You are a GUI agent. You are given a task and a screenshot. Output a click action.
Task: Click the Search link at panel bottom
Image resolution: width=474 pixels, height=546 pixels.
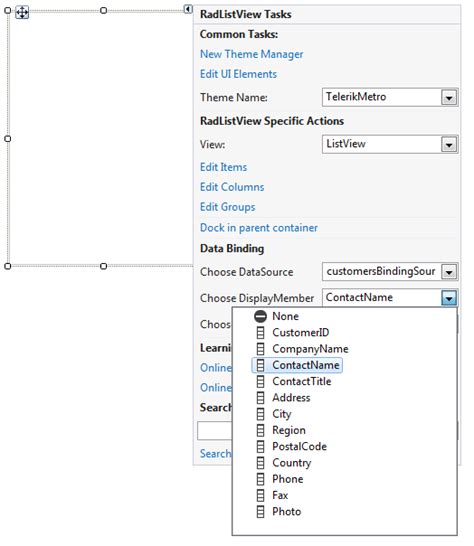pyautogui.click(x=215, y=454)
